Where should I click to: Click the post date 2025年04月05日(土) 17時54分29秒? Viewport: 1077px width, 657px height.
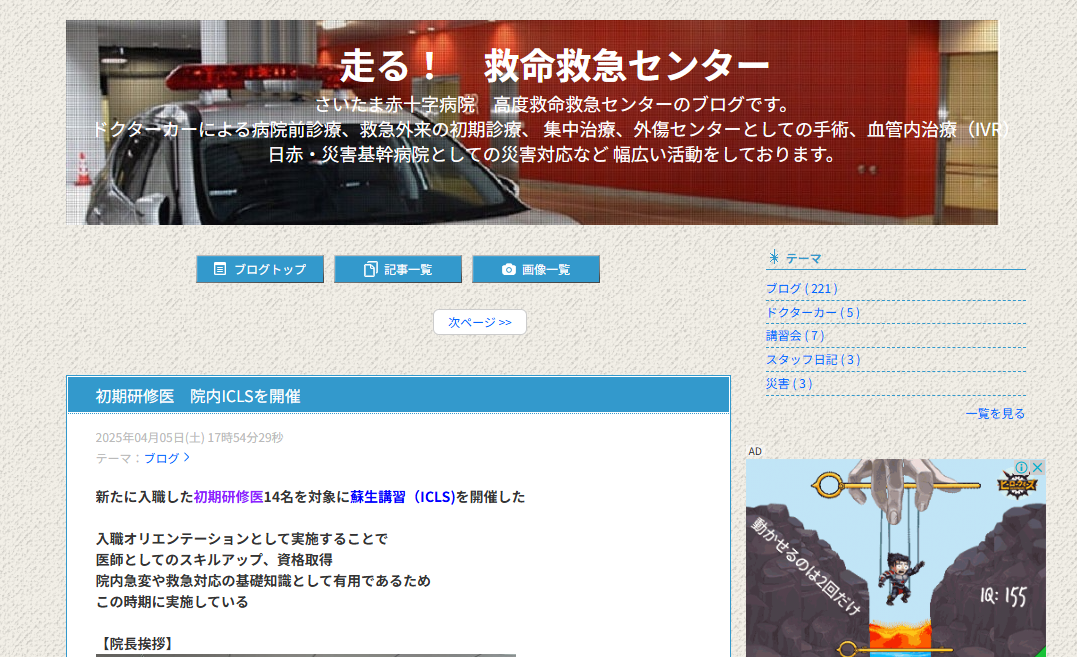189,437
